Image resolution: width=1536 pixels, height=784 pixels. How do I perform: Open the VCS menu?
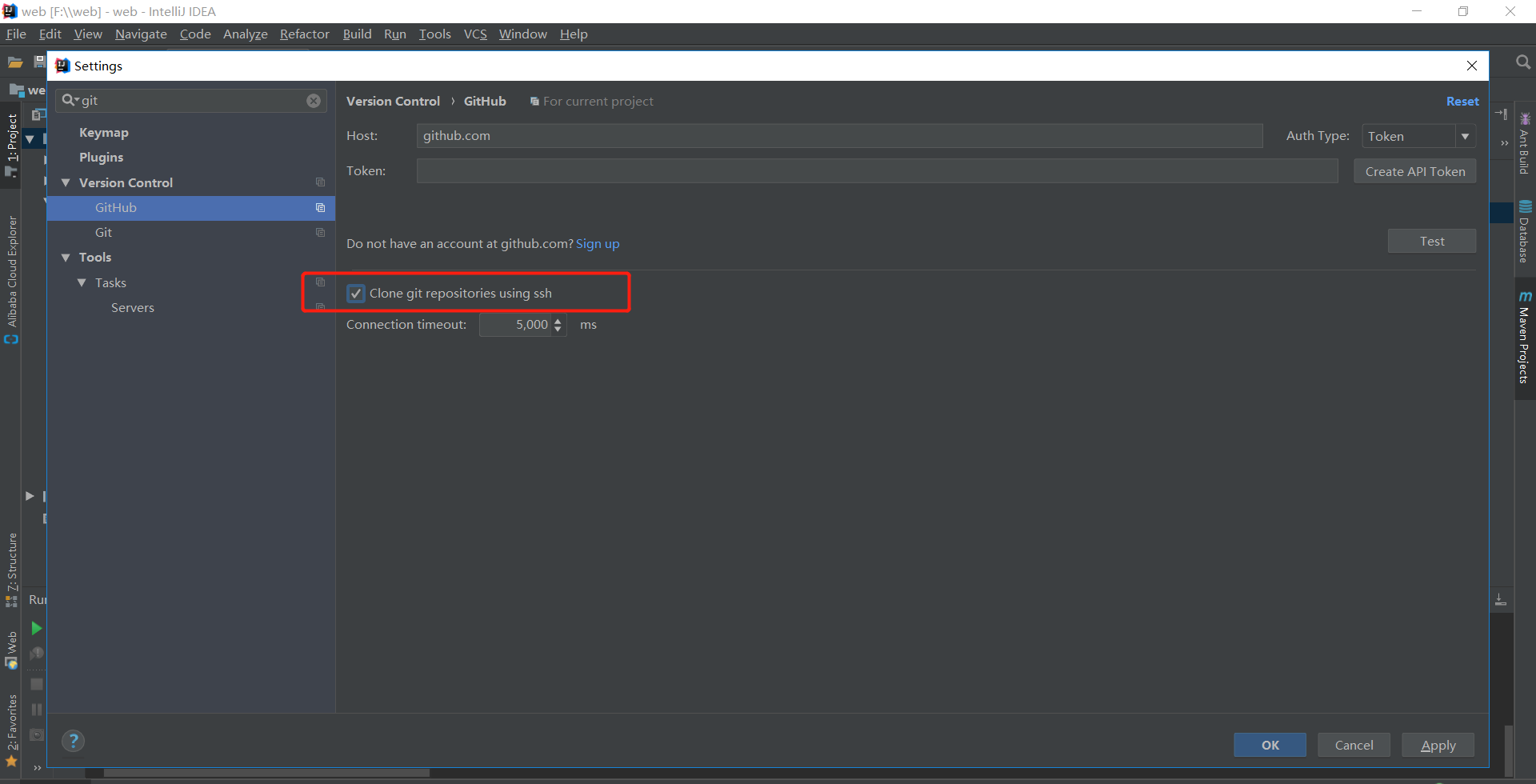point(475,34)
